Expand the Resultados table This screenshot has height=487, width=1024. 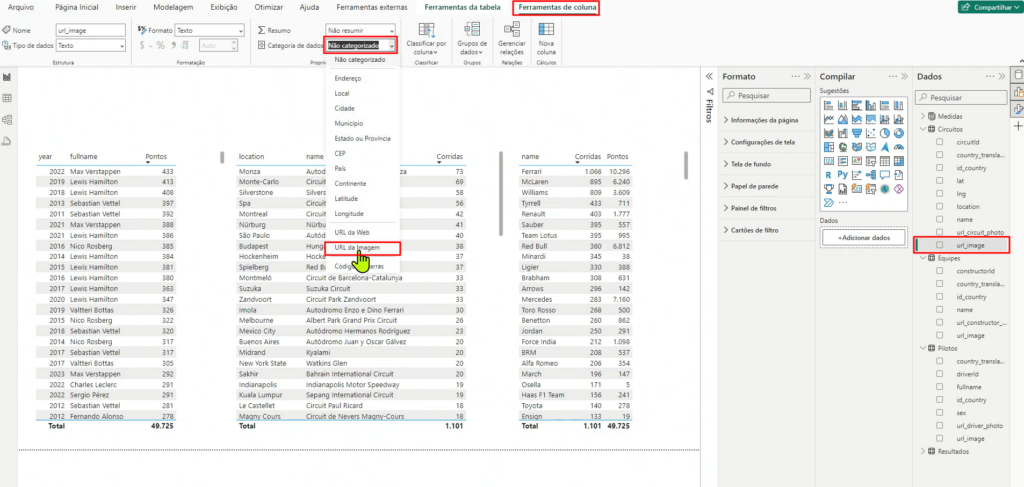point(922,452)
